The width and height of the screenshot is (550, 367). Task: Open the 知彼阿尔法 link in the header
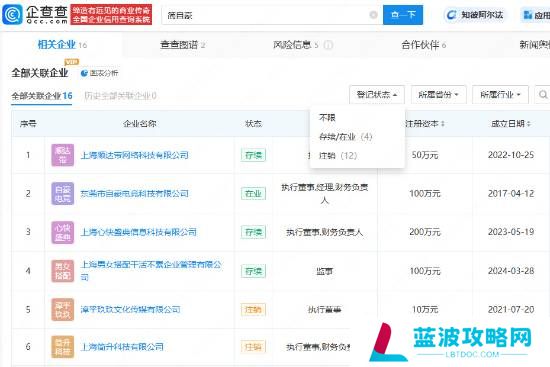click(476, 15)
